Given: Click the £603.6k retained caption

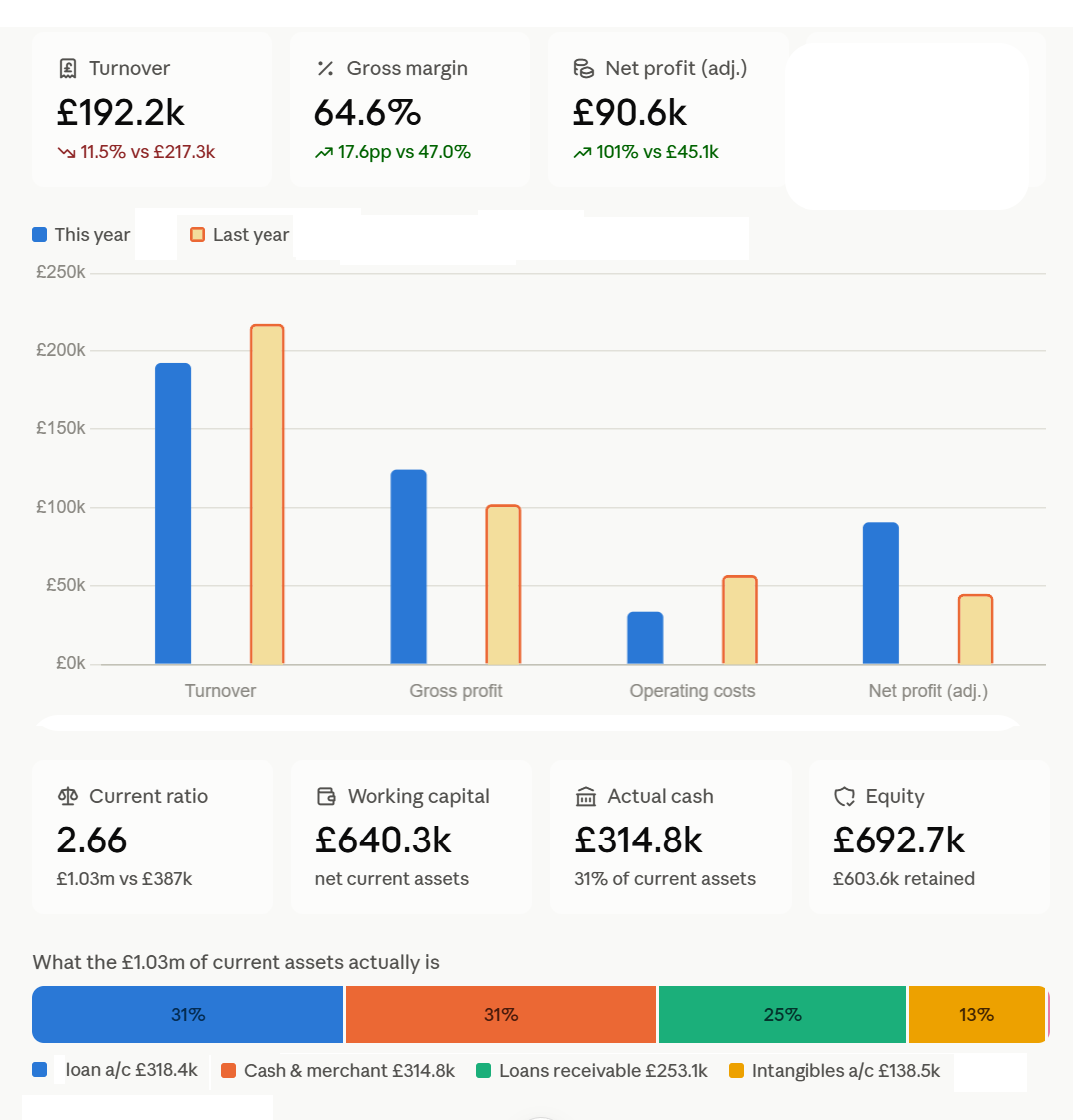Looking at the screenshot, I should pos(904,879).
